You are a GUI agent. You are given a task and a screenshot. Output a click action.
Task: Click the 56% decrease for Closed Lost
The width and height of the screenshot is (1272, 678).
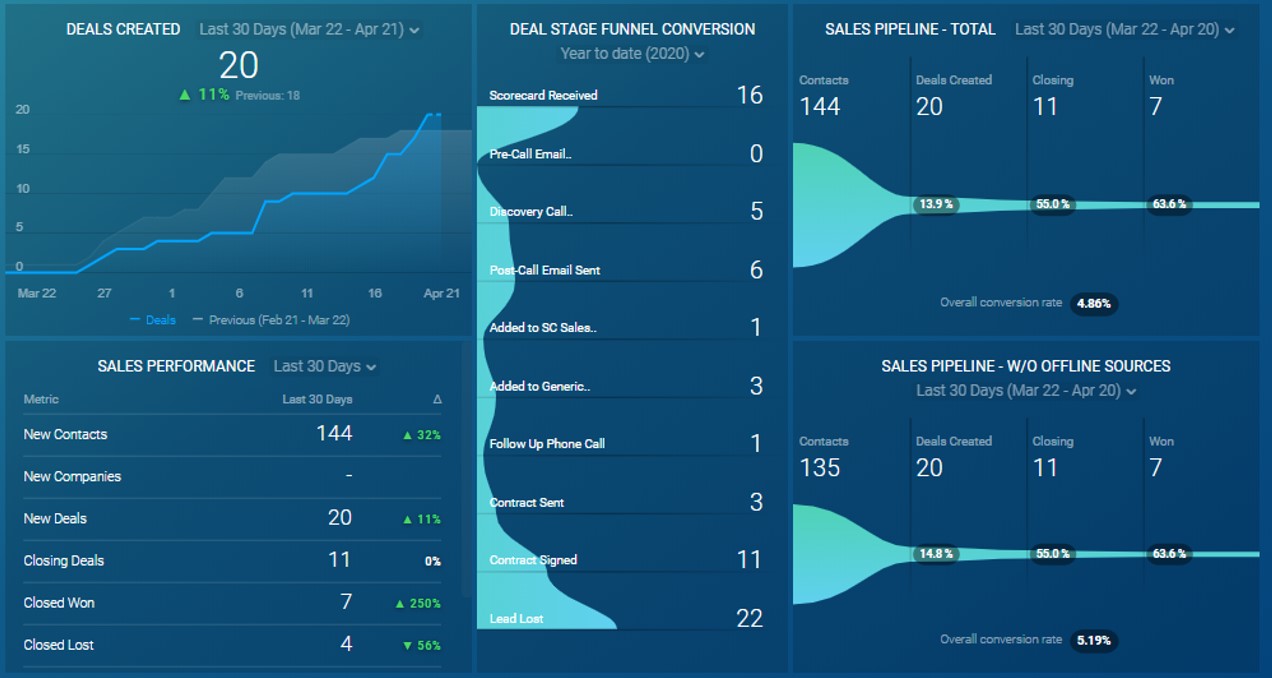point(421,646)
